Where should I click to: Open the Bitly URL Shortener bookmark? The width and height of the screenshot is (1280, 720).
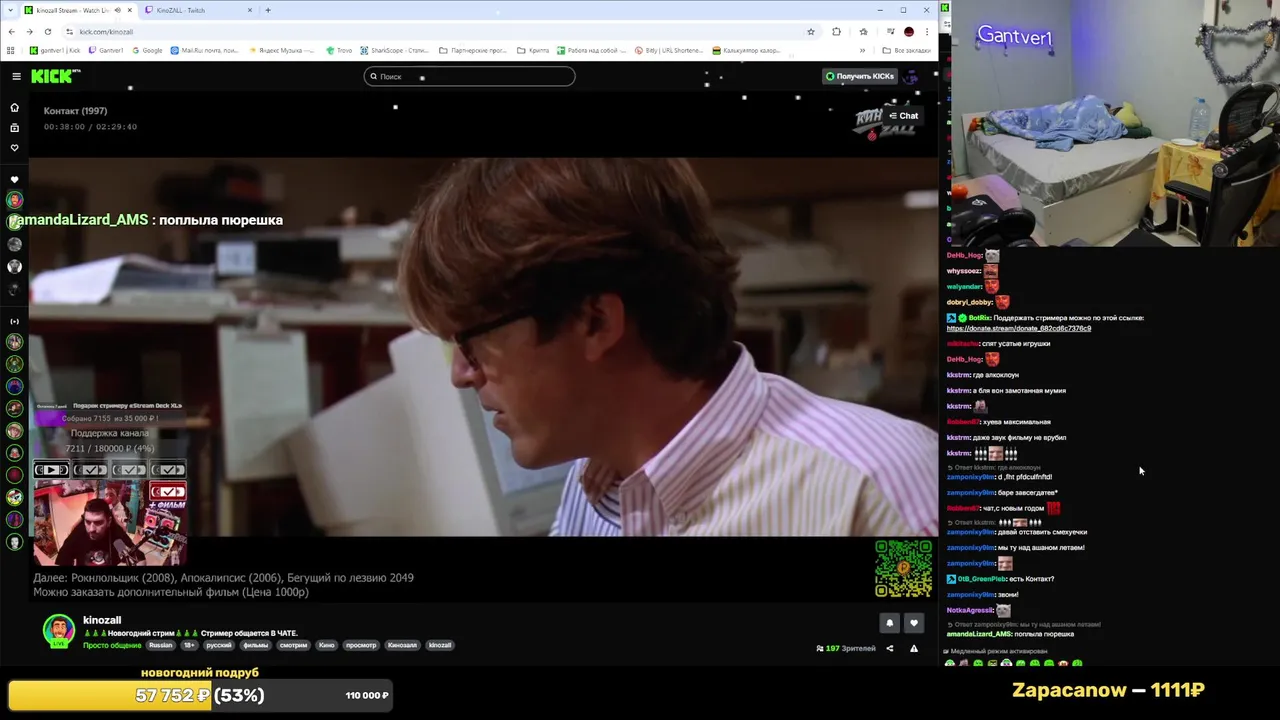tap(668, 50)
